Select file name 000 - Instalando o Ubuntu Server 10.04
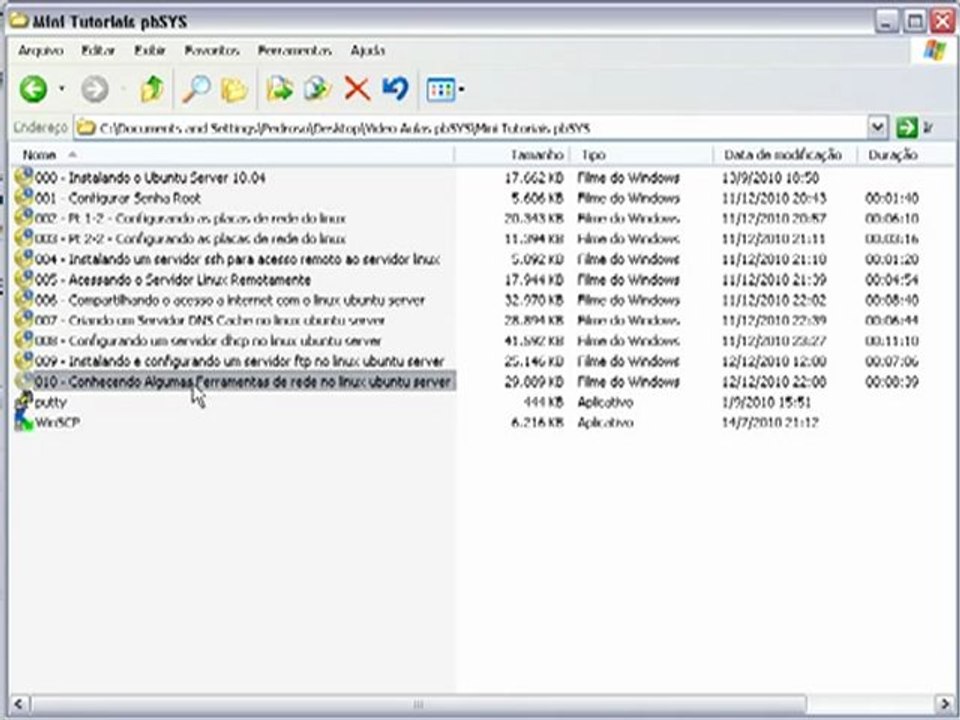This screenshot has width=960, height=720. pos(150,178)
